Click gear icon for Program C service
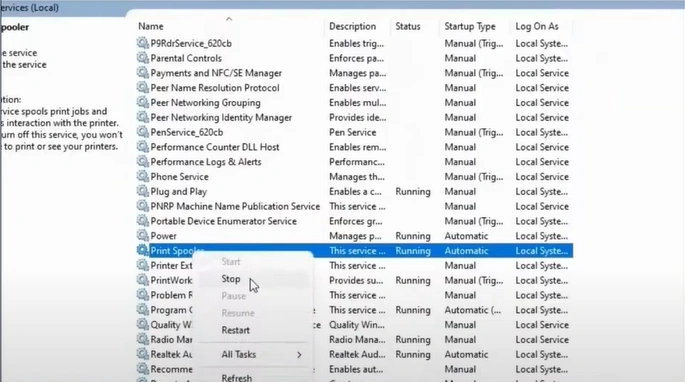The image size is (685, 382). tap(142, 310)
